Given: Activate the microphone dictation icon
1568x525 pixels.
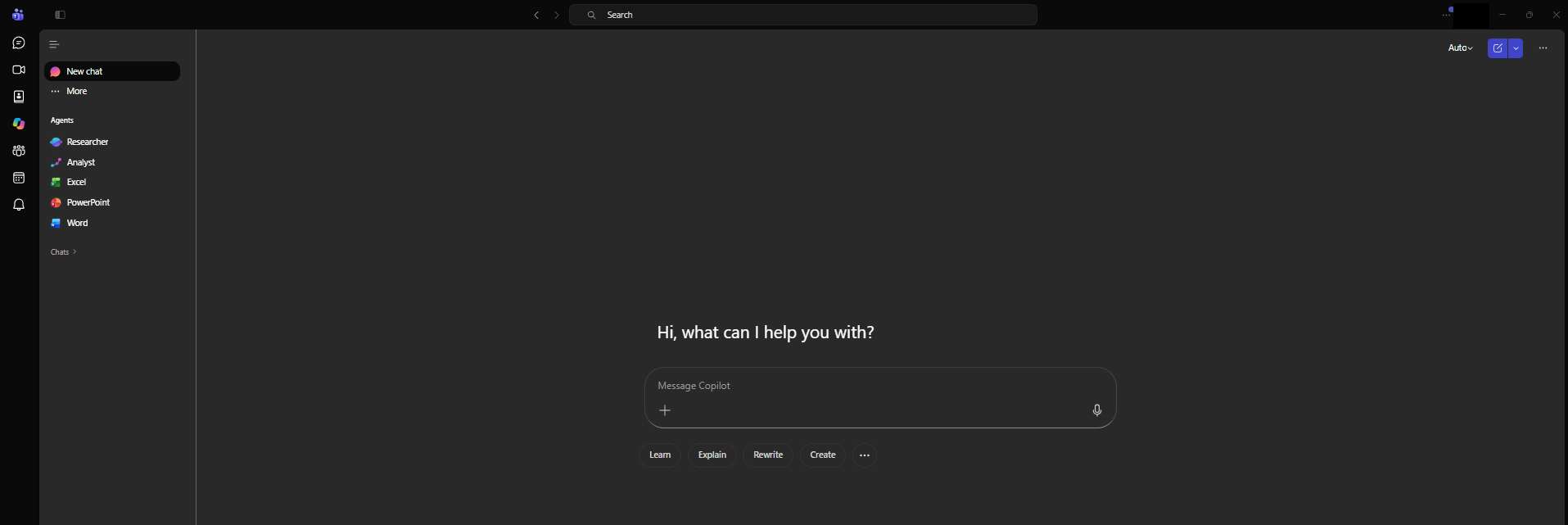Looking at the screenshot, I should click(x=1097, y=410).
